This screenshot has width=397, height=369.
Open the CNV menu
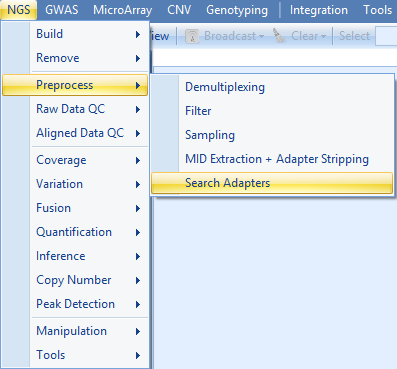click(179, 10)
